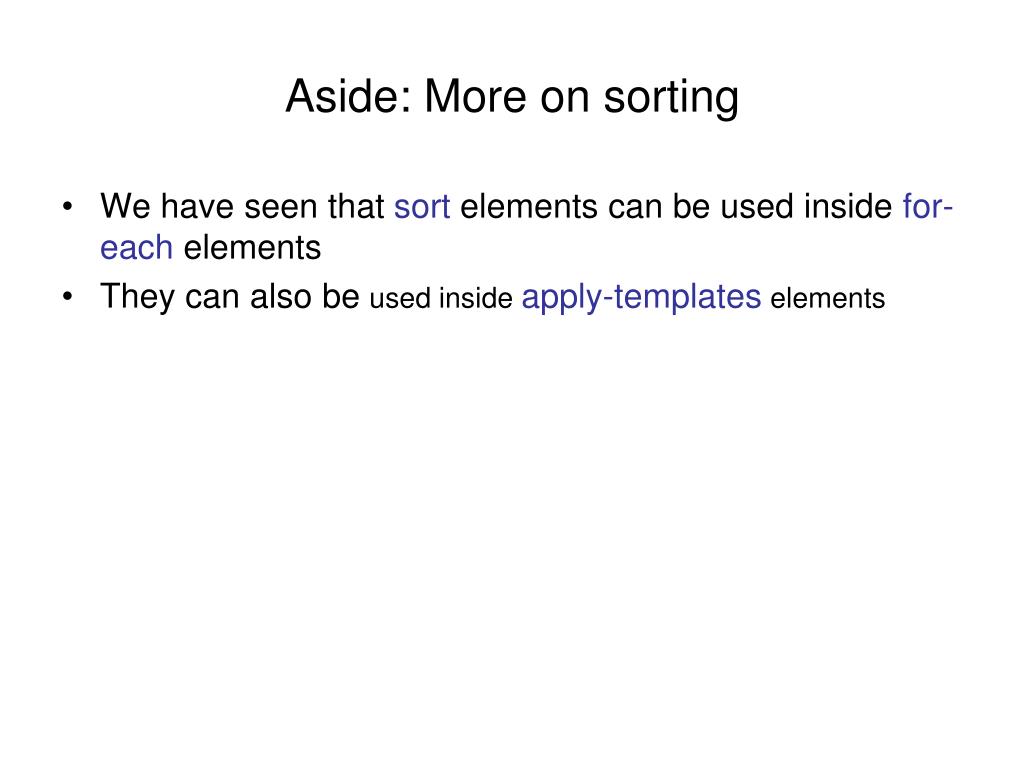
Task: Click the word 'sorting' in the title
Action: pyautogui.click(x=671, y=97)
